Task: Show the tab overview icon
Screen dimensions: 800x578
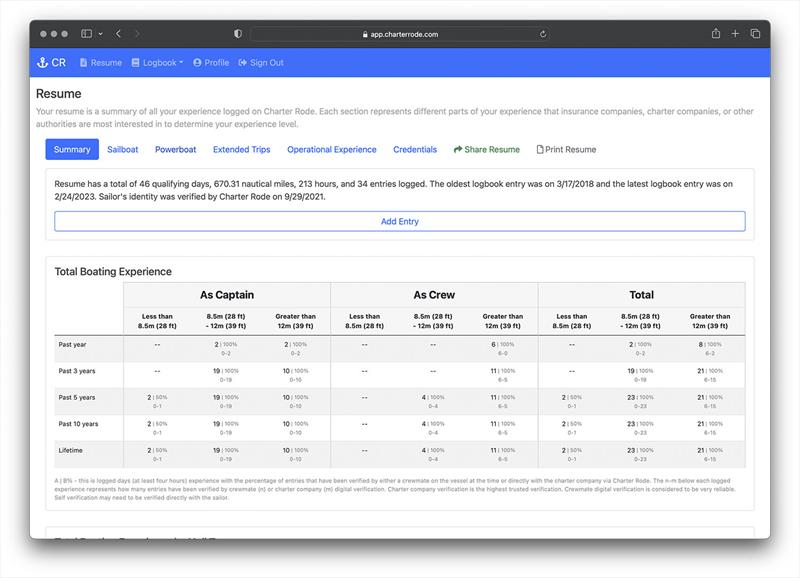Action: [755, 34]
